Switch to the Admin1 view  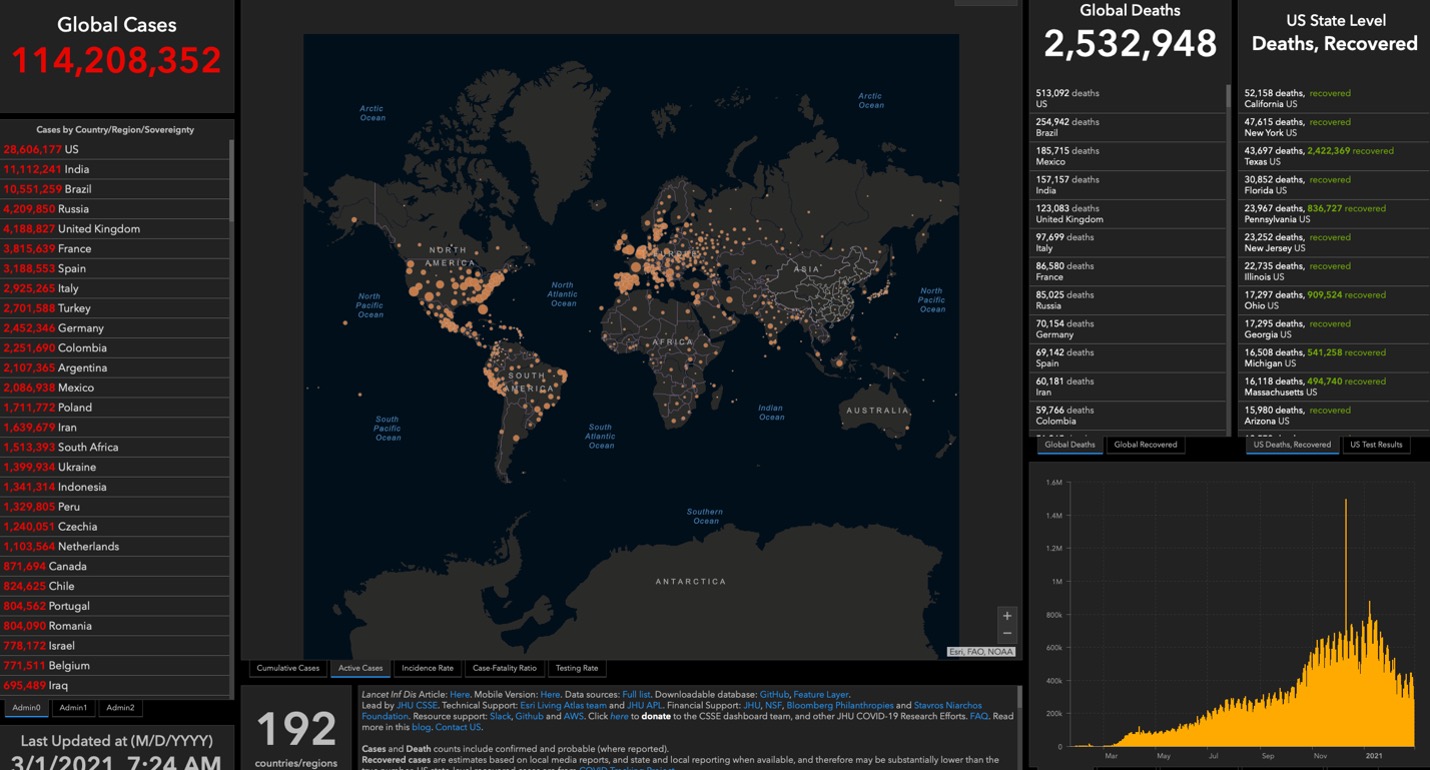[72, 707]
